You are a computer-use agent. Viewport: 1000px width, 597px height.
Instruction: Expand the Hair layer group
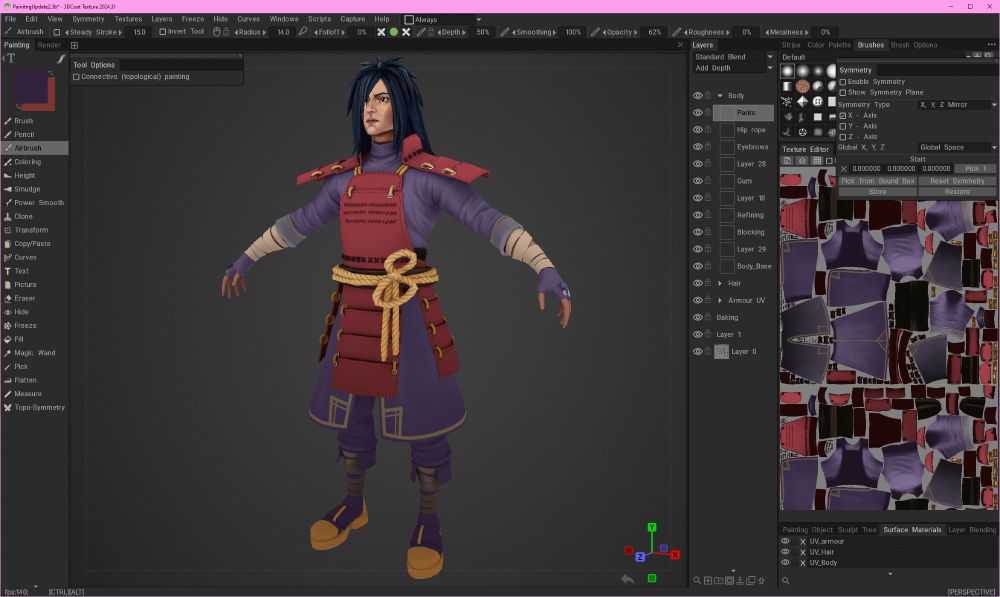pyautogui.click(x=720, y=283)
